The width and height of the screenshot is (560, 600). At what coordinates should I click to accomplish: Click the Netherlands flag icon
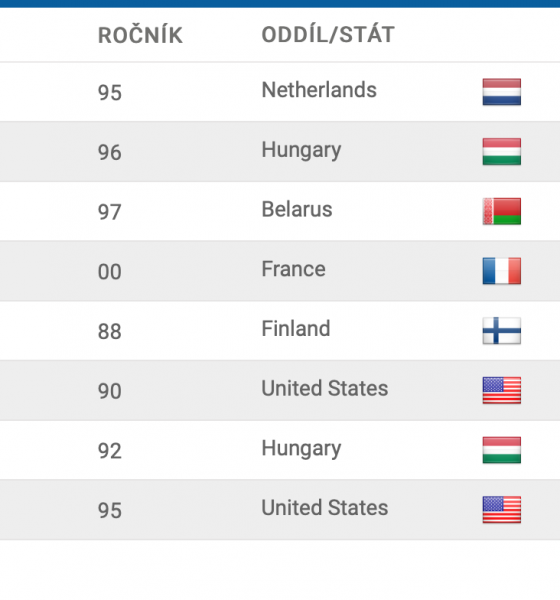[501, 92]
